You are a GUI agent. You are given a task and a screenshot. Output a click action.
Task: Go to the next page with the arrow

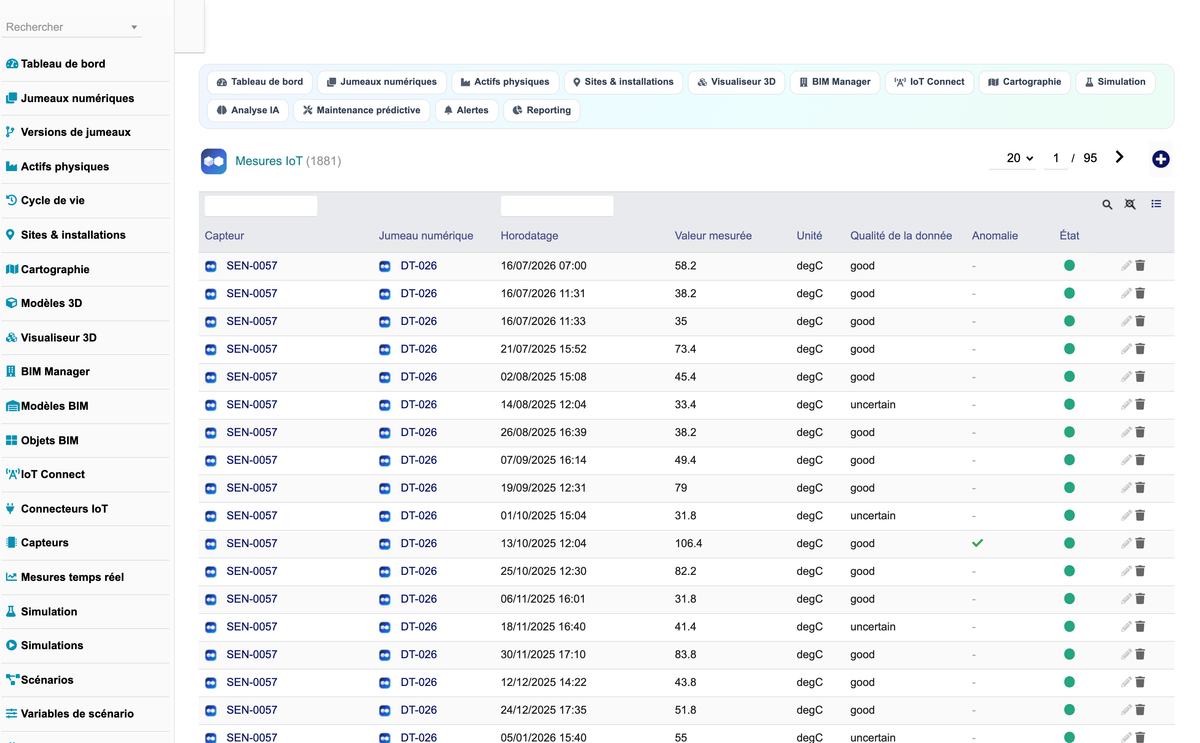coord(1119,157)
